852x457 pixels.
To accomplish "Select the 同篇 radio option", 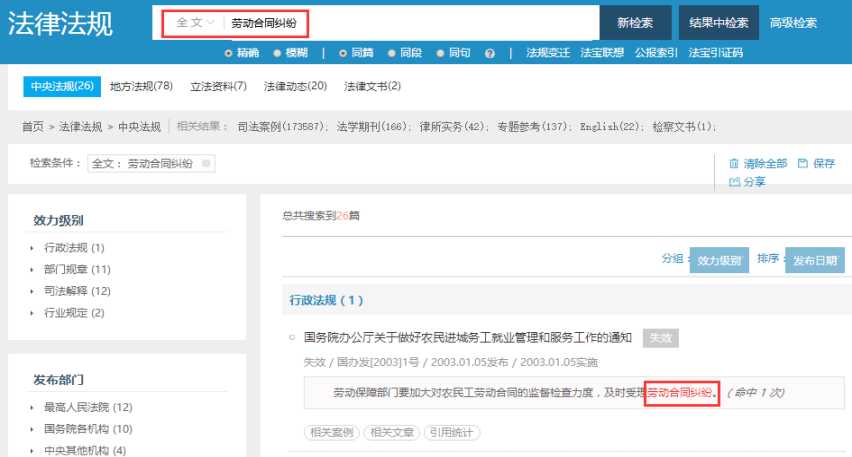I will 343,53.
